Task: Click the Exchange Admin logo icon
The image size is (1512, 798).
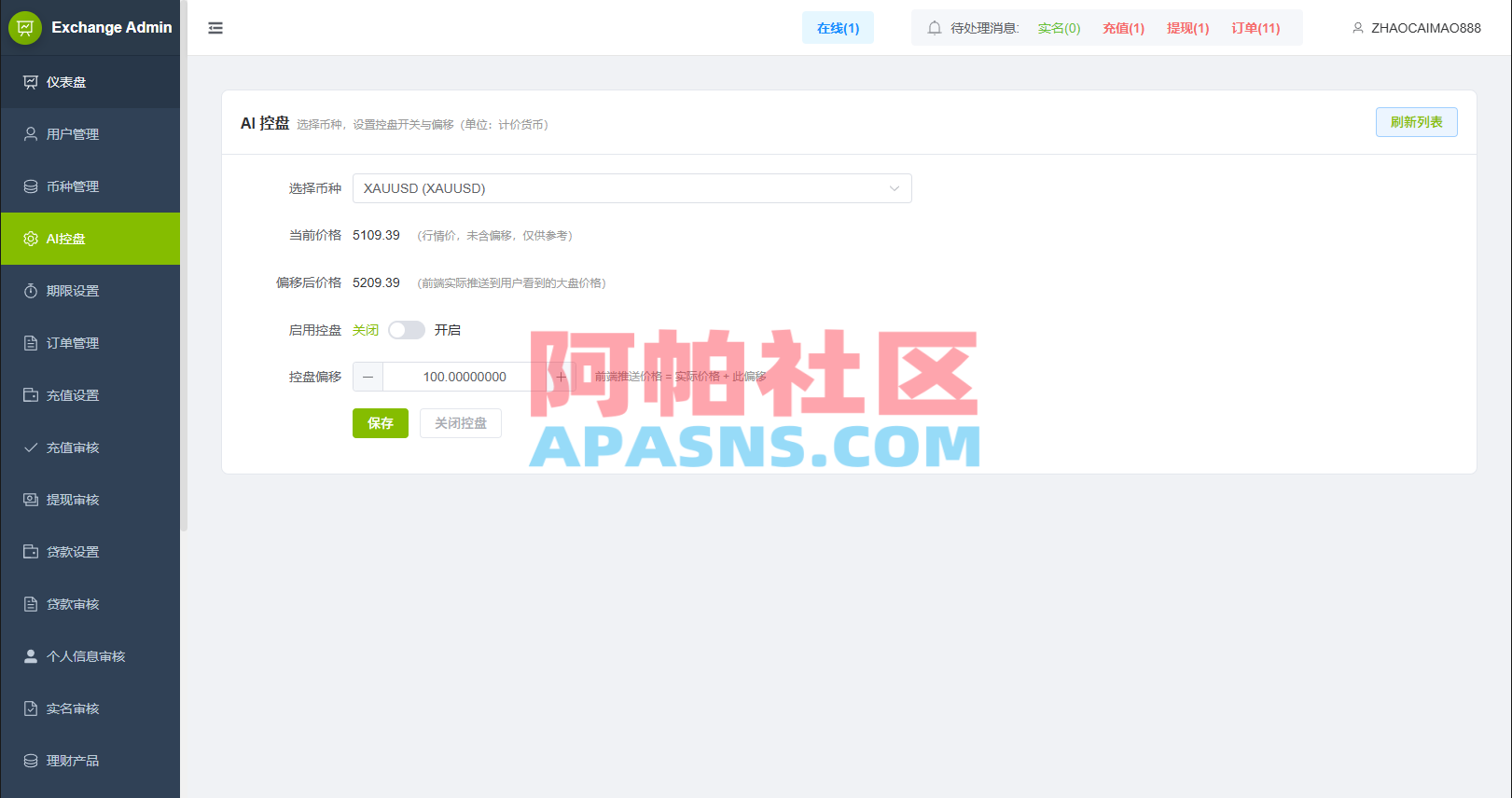Action: click(x=25, y=28)
